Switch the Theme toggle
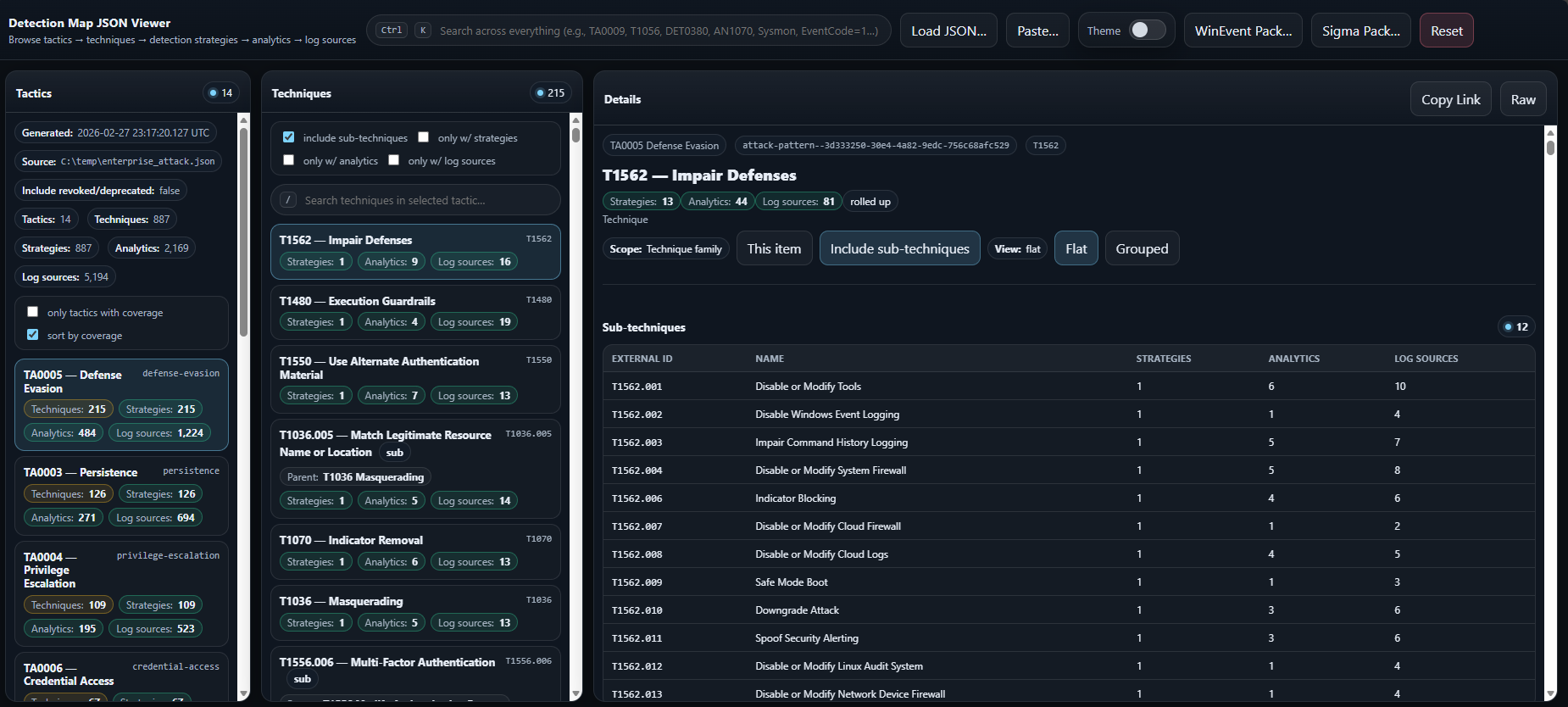This screenshot has width=1568, height=707. pyautogui.click(x=1147, y=31)
